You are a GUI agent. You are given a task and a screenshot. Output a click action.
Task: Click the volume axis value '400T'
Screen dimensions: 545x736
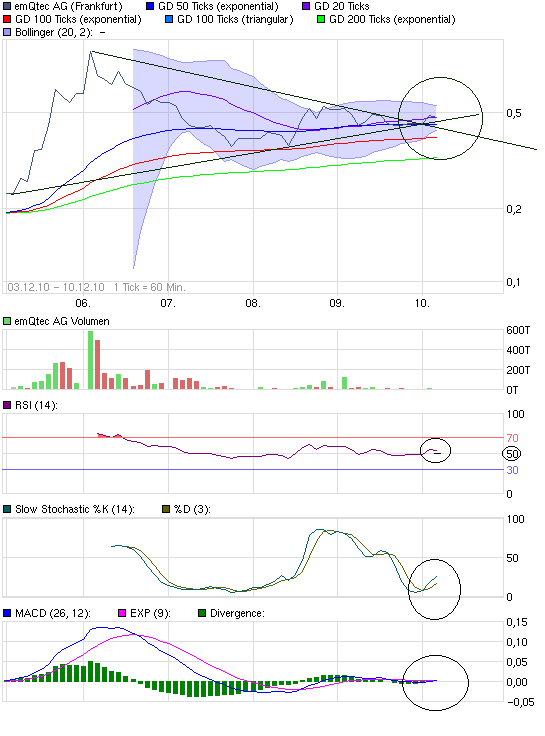[518, 350]
